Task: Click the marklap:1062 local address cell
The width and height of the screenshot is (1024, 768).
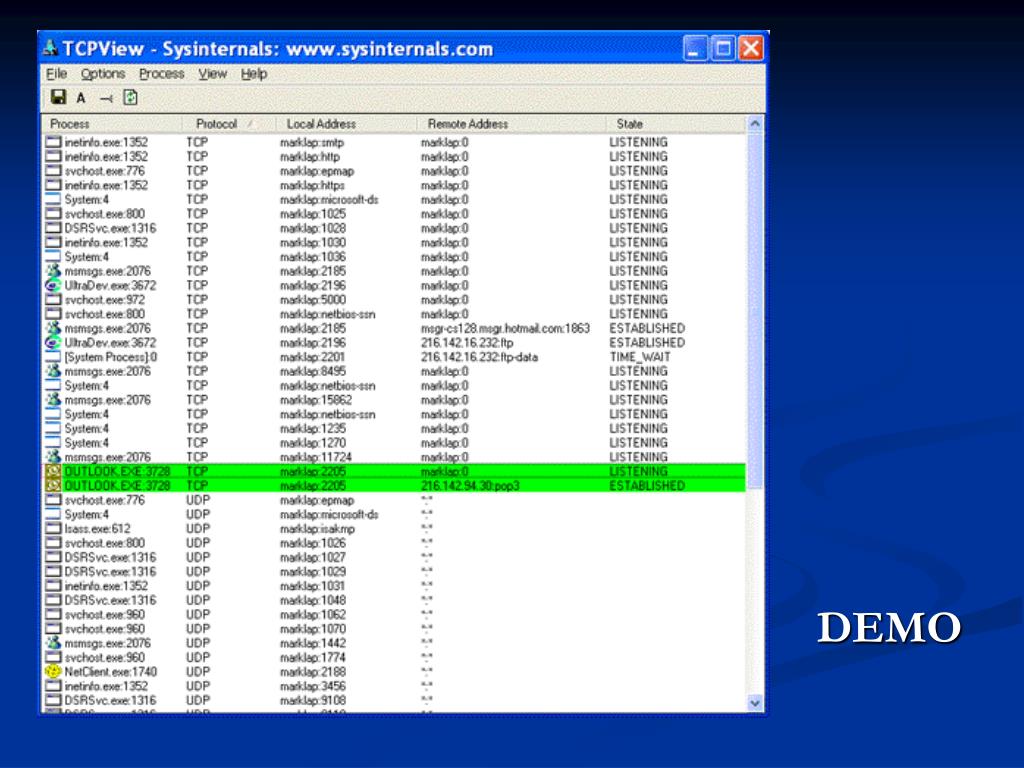Action: point(313,615)
